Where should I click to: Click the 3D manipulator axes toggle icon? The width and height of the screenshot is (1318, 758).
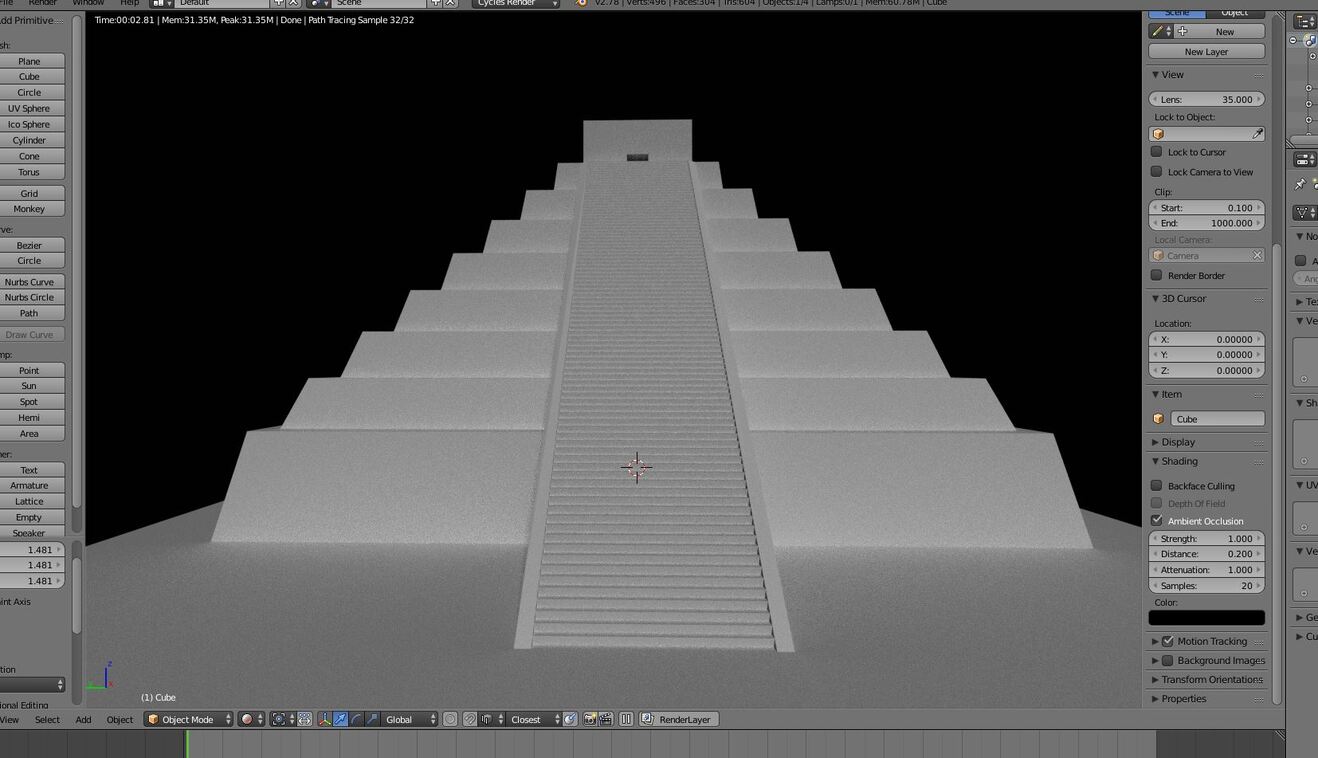click(x=324, y=719)
